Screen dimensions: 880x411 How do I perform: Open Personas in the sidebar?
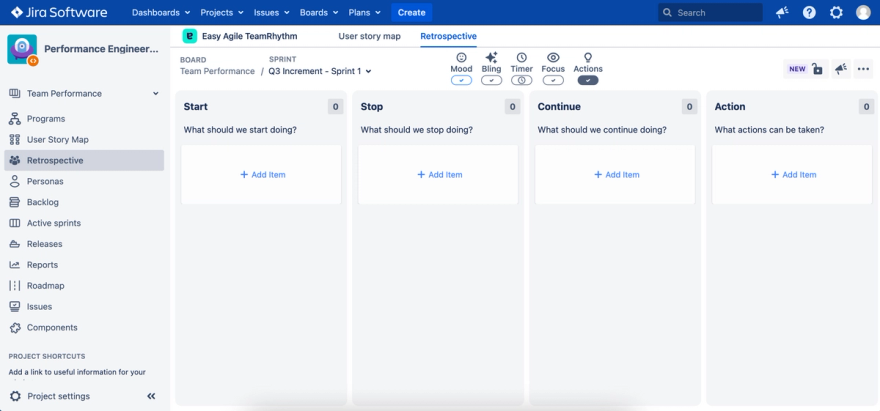click(84, 181)
